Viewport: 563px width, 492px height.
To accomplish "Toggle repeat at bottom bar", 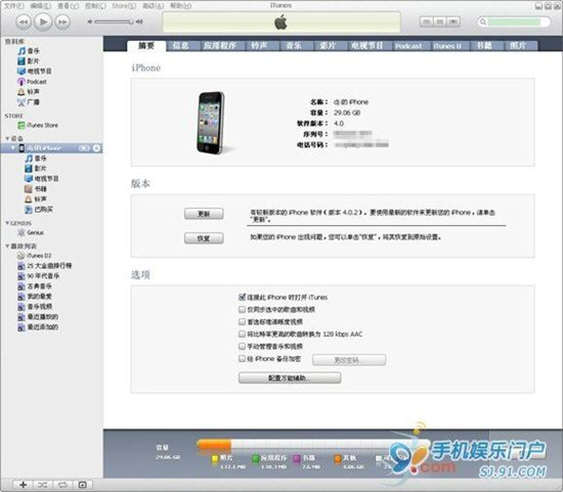I will (x=63, y=485).
